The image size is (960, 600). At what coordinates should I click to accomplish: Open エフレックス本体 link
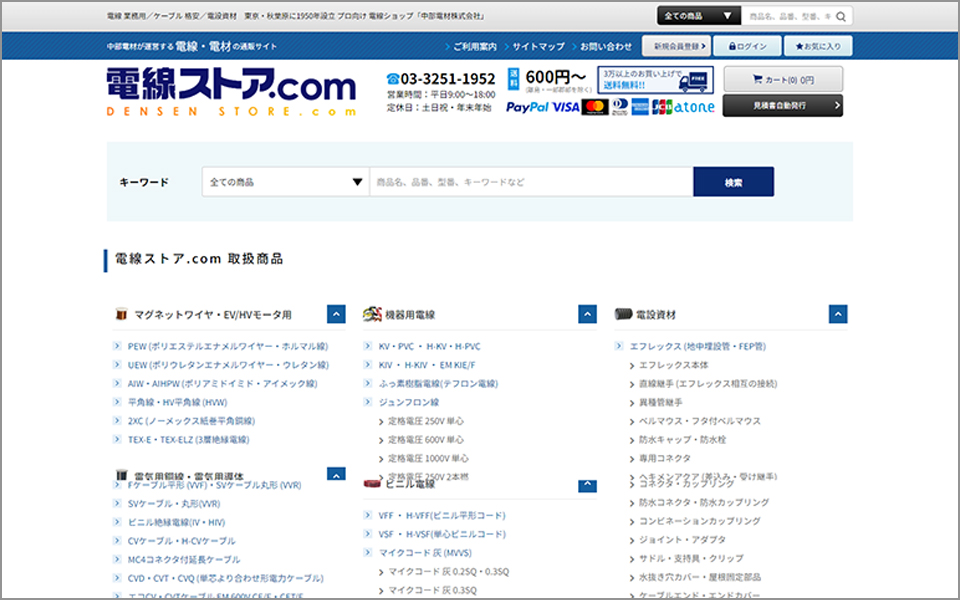(x=673, y=365)
